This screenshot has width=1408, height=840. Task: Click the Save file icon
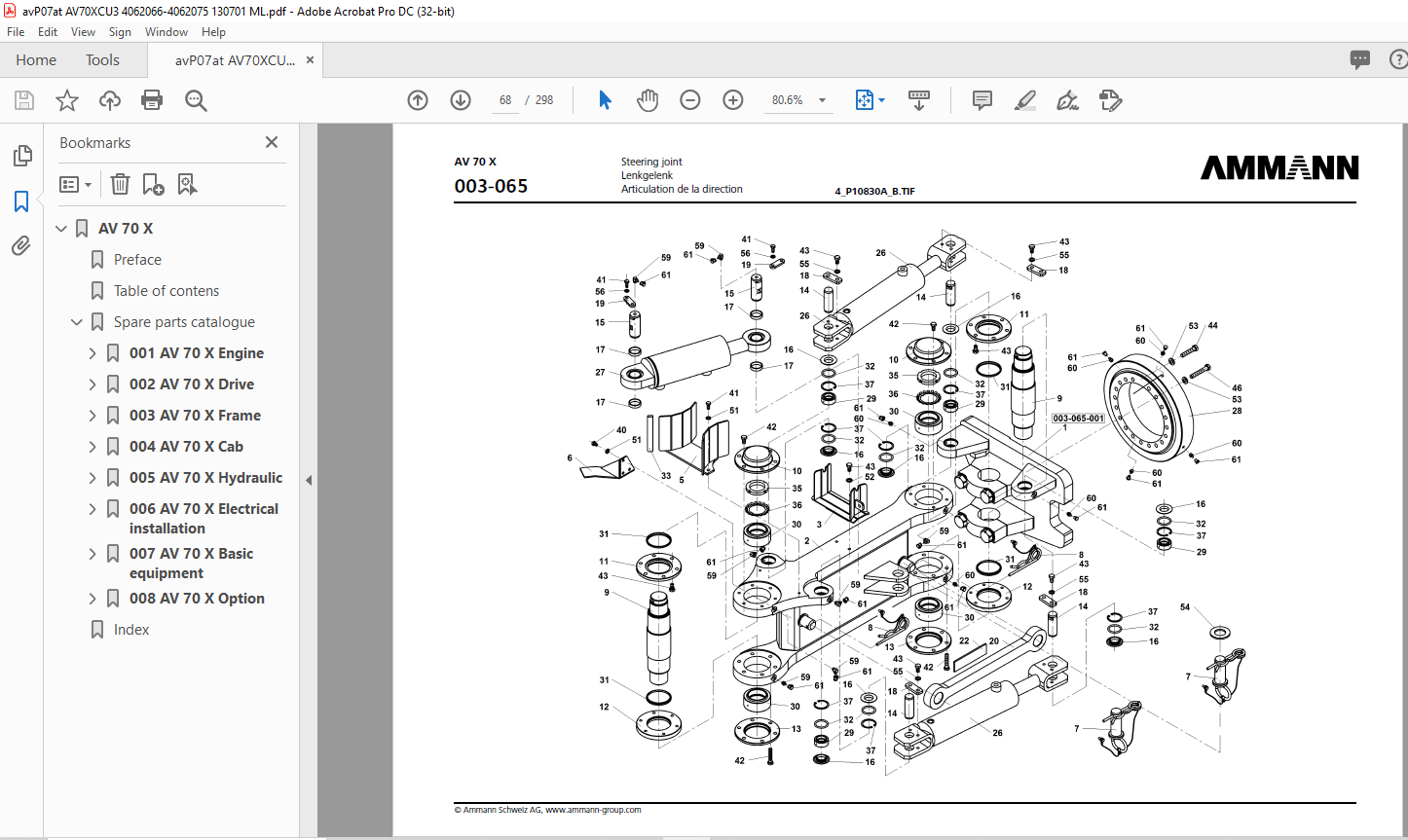(x=24, y=100)
